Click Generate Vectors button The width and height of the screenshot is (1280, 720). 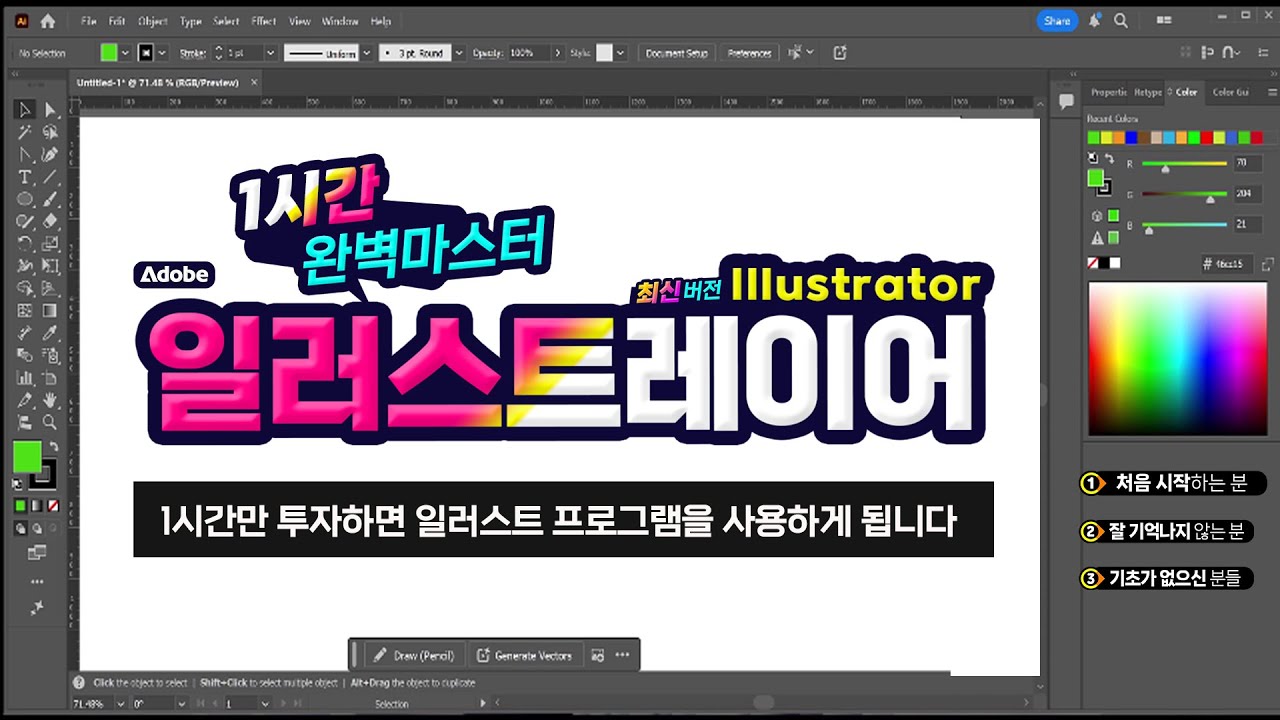click(524, 656)
